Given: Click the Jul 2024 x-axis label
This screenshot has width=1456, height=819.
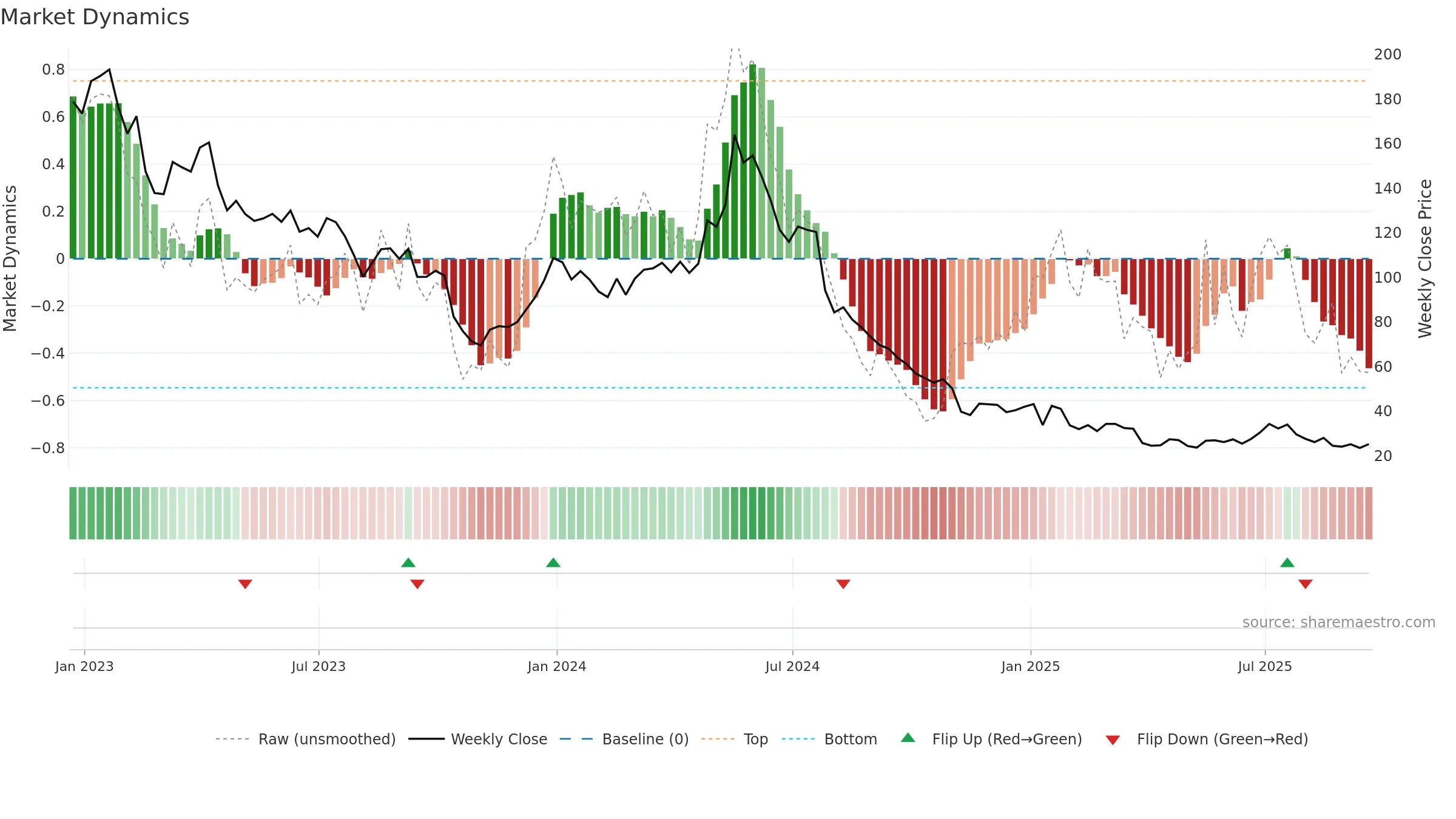Looking at the screenshot, I should pos(792,666).
